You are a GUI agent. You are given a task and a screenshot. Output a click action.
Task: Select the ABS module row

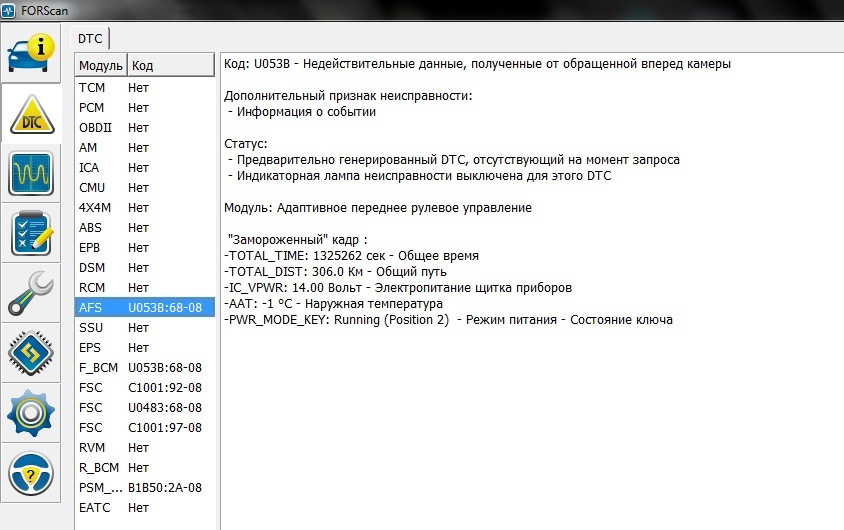click(144, 228)
